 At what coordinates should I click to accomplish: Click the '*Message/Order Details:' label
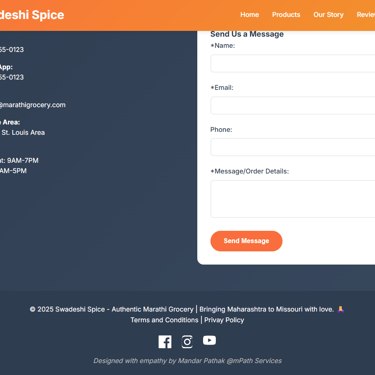250,171
